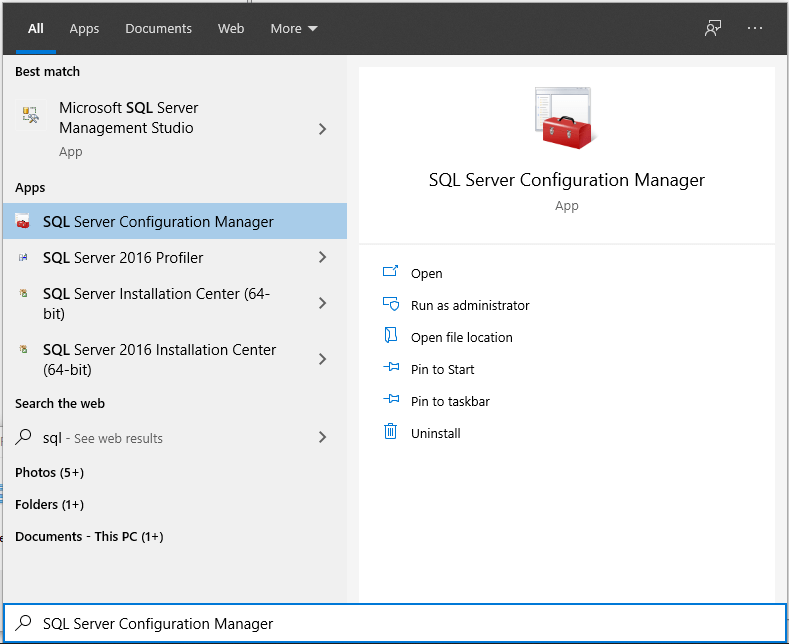Click Open in the preview pane
Viewport: 789px width, 644px height.
pos(426,273)
